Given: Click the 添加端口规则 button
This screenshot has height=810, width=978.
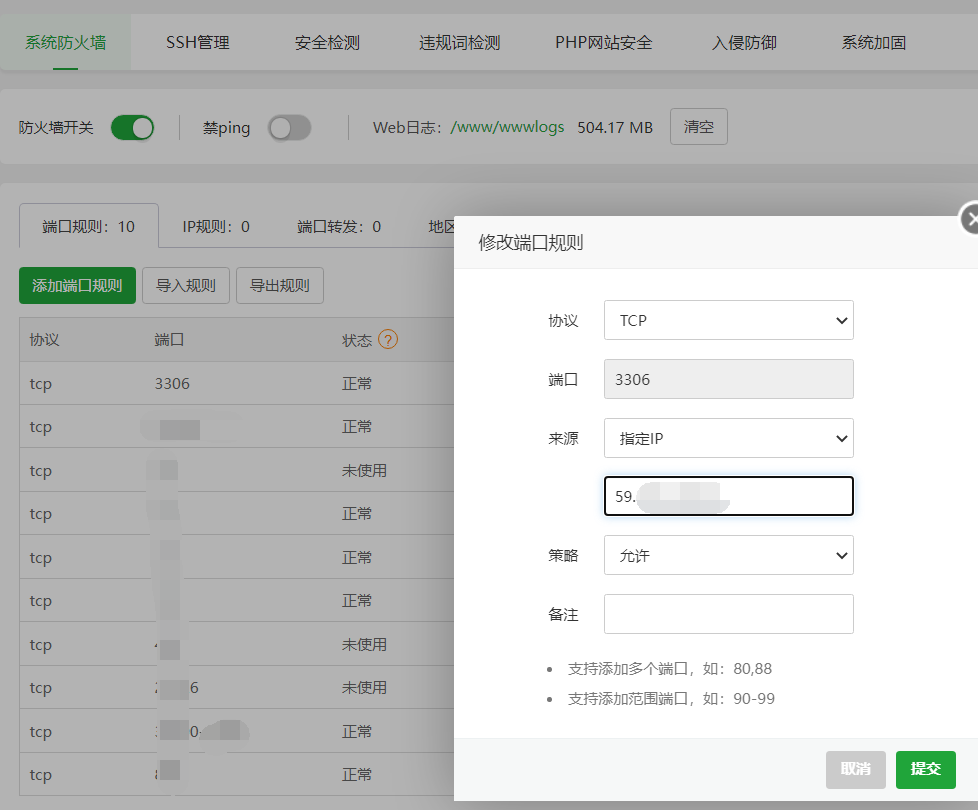Looking at the screenshot, I should [77, 285].
